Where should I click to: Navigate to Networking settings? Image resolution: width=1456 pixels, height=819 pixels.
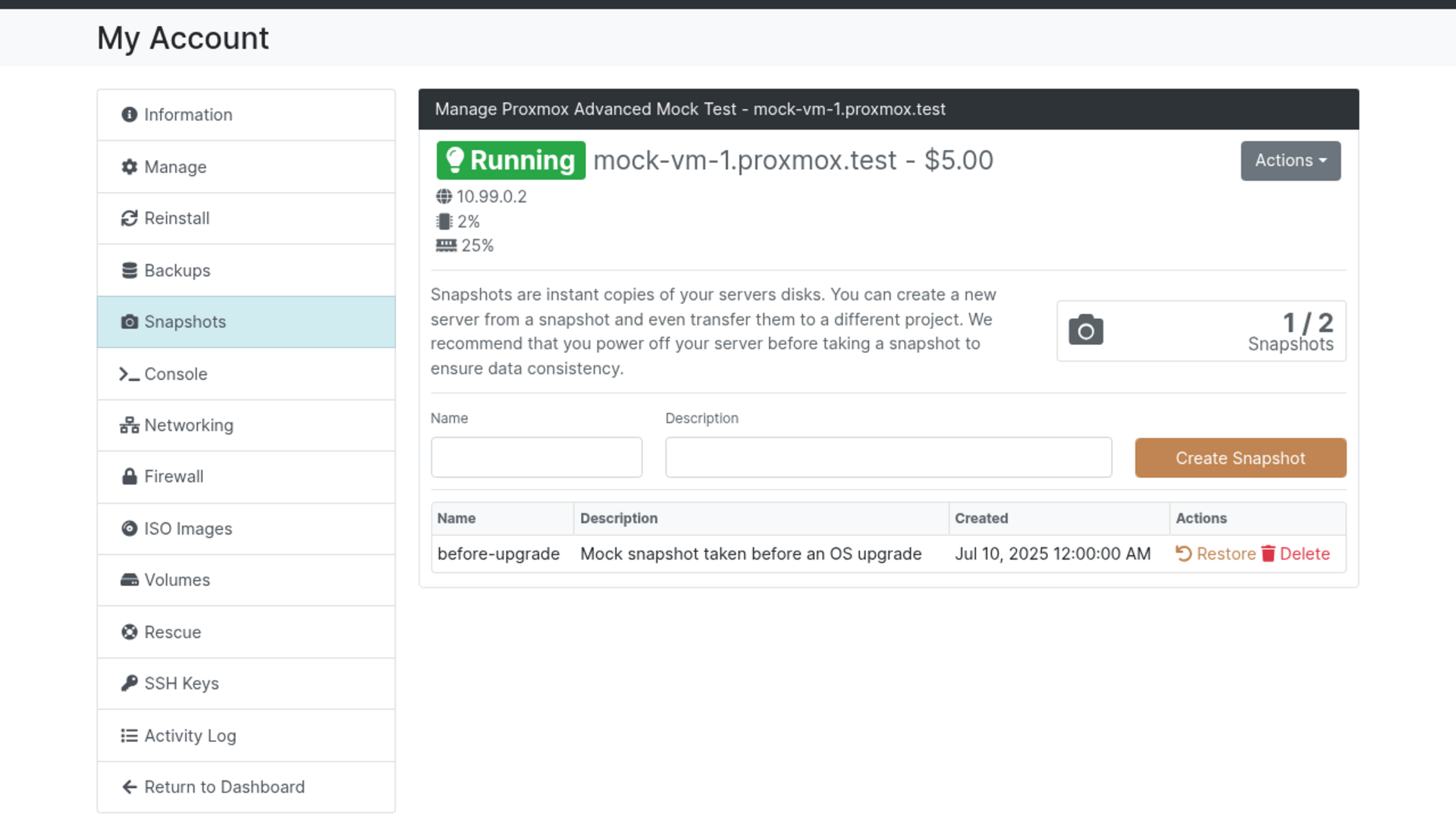pyautogui.click(x=246, y=425)
